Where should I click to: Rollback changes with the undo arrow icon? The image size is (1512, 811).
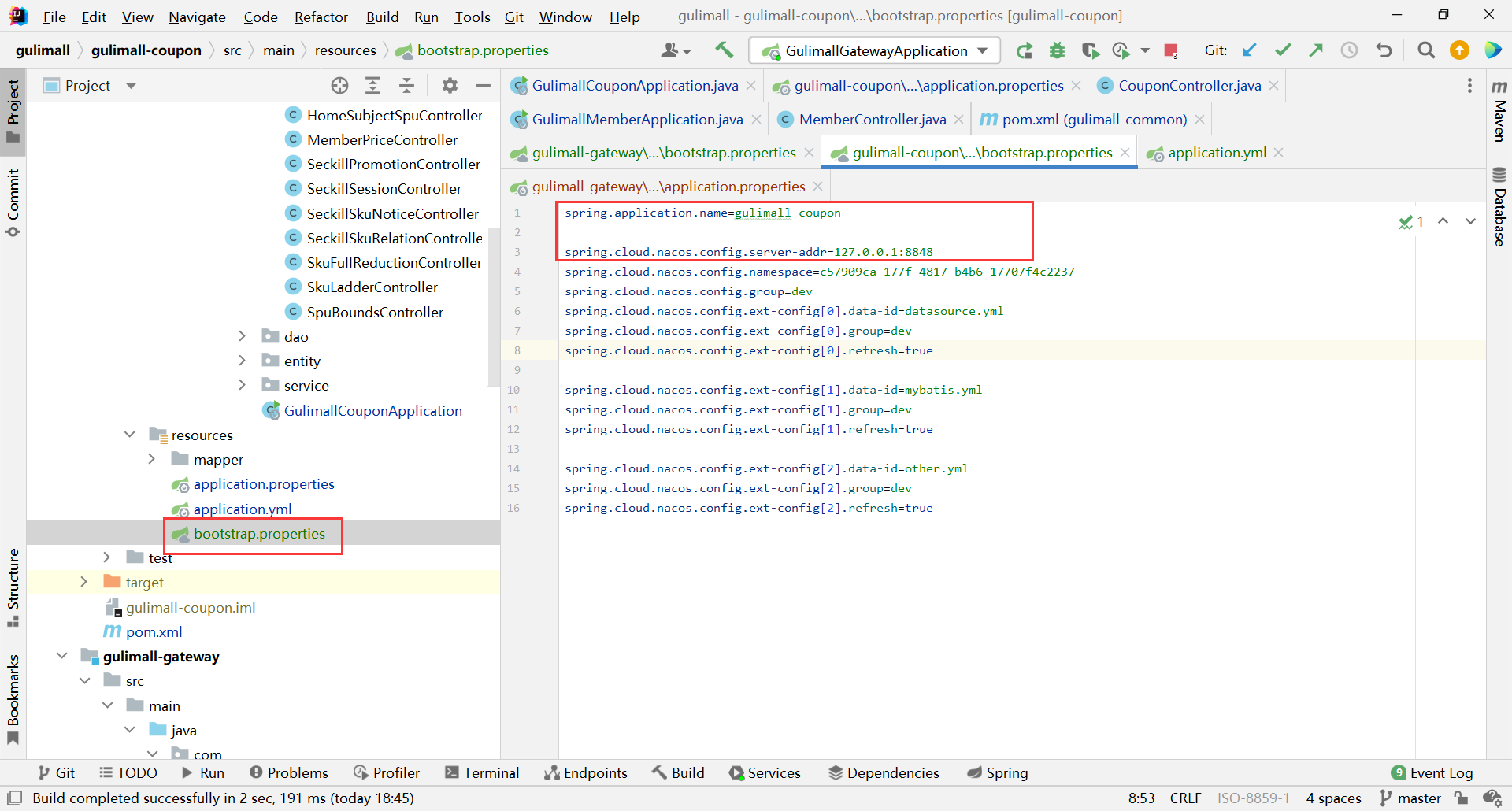(x=1384, y=50)
